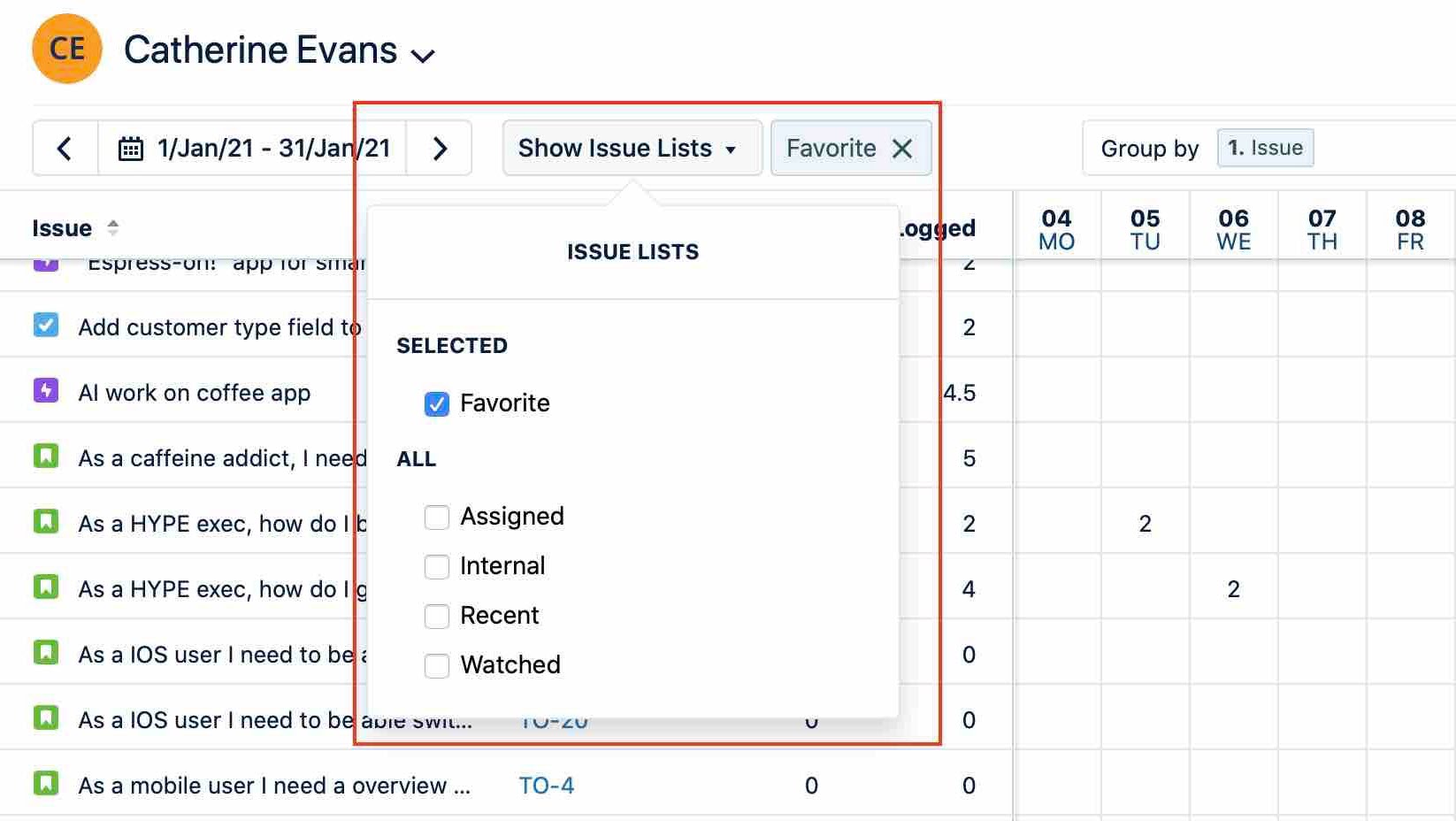Change the Group by Issue selector

point(1265,148)
